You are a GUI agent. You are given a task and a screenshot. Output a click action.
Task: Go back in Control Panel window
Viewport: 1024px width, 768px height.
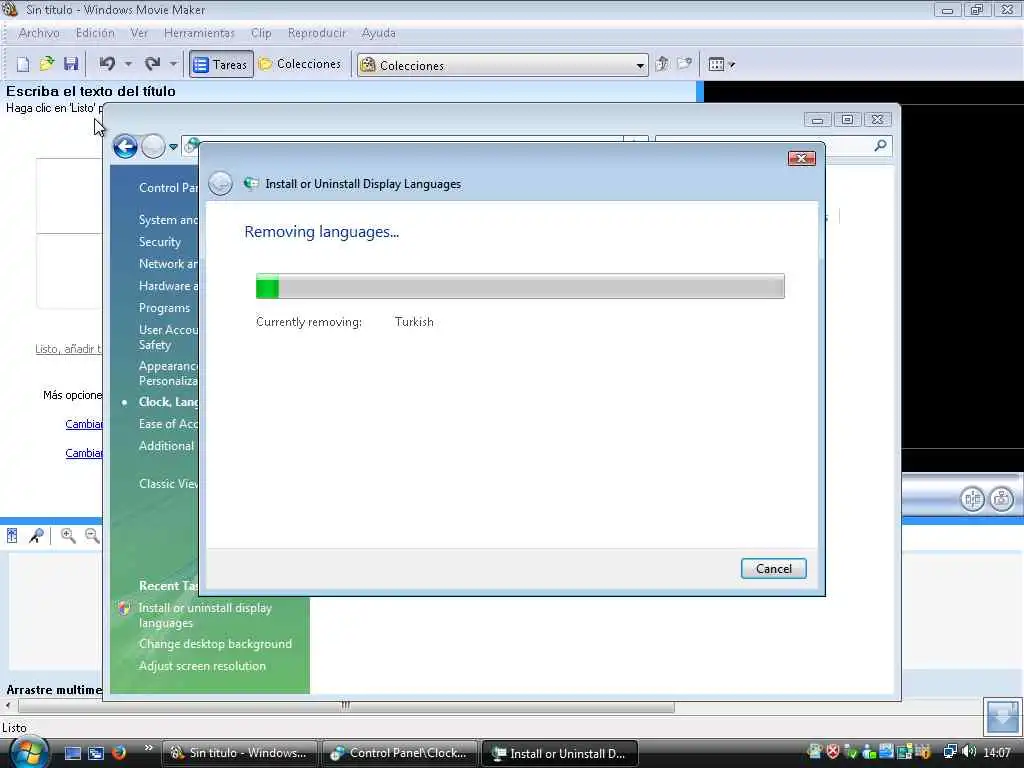point(125,146)
